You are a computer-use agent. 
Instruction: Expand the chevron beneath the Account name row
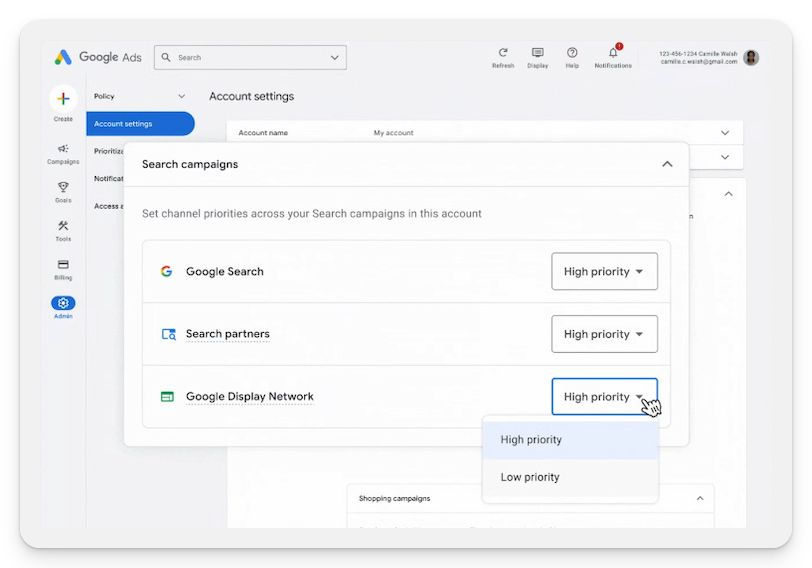725,157
